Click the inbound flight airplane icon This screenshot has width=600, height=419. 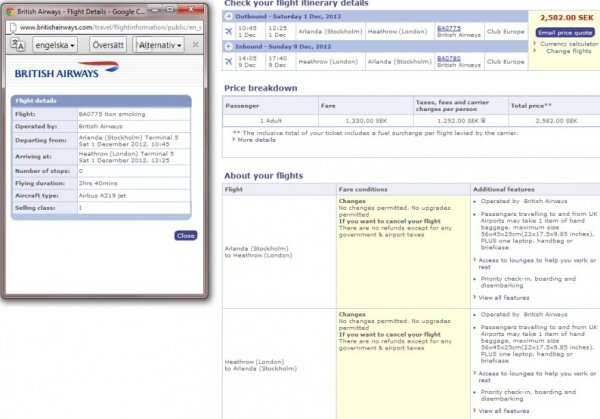pos(230,62)
